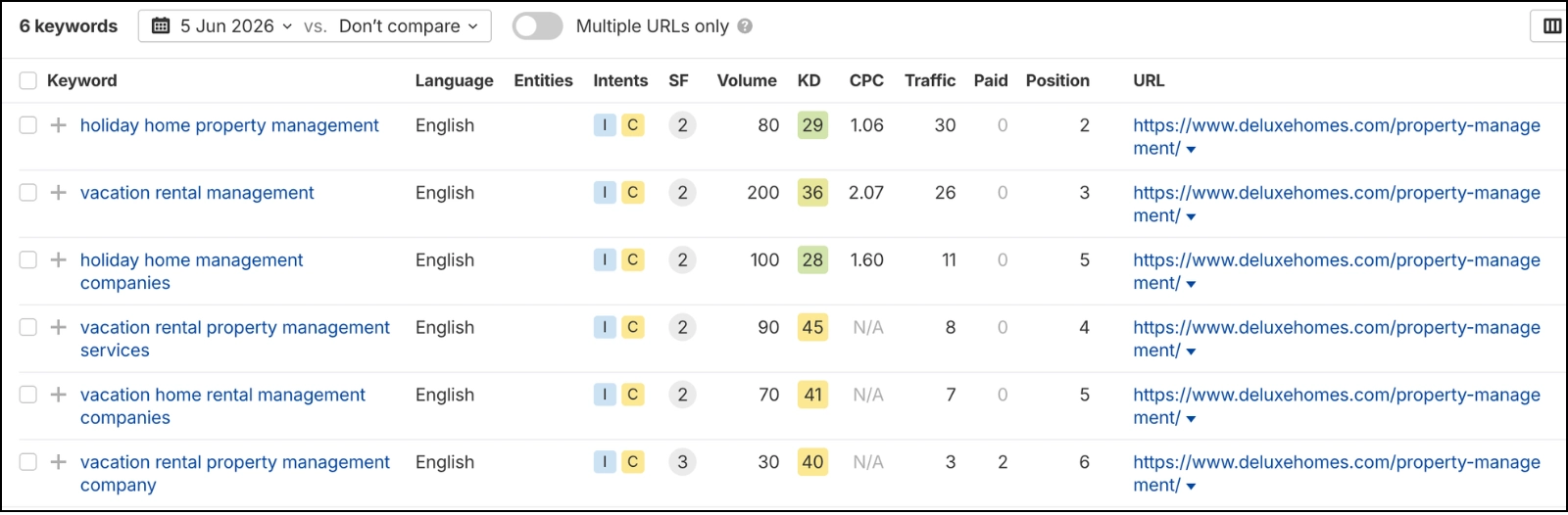Tick checkbox for vacation rental management row
Viewport: 1568px width, 515px height.
pos(28,193)
